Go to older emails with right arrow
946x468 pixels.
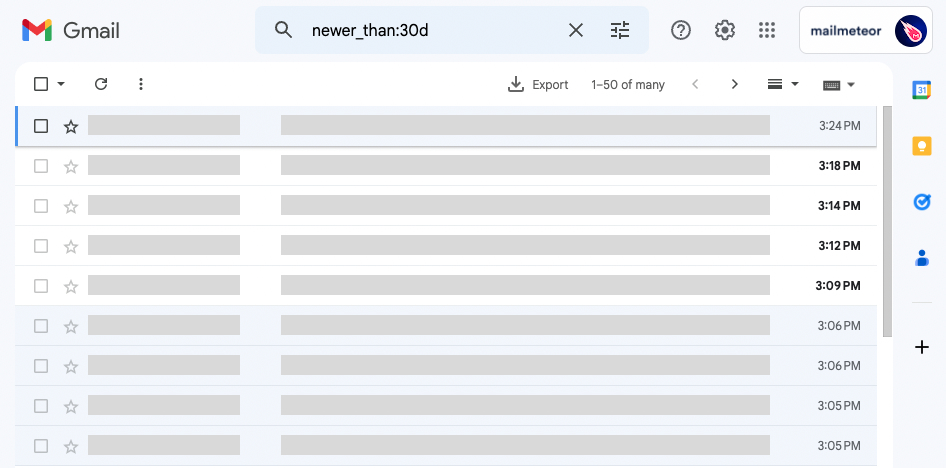pyautogui.click(x=734, y=84)
